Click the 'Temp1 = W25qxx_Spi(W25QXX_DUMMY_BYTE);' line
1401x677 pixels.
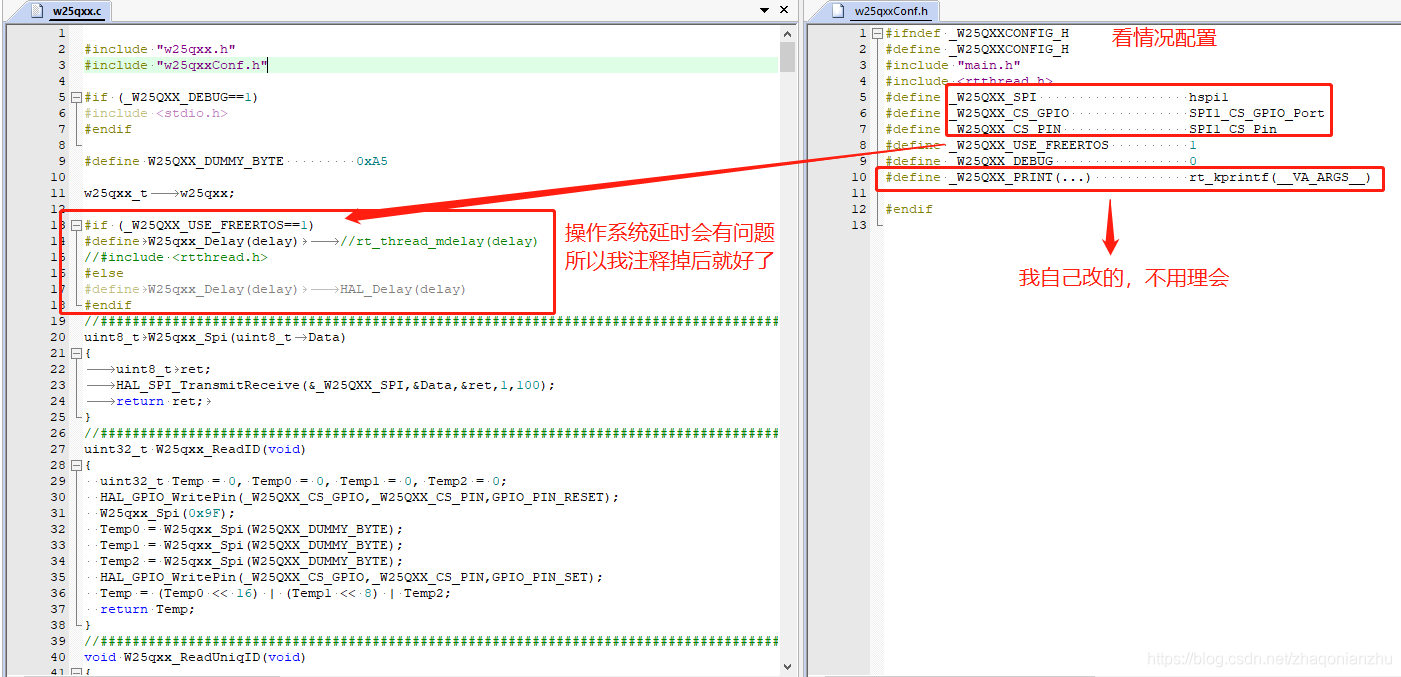(251, 545)
